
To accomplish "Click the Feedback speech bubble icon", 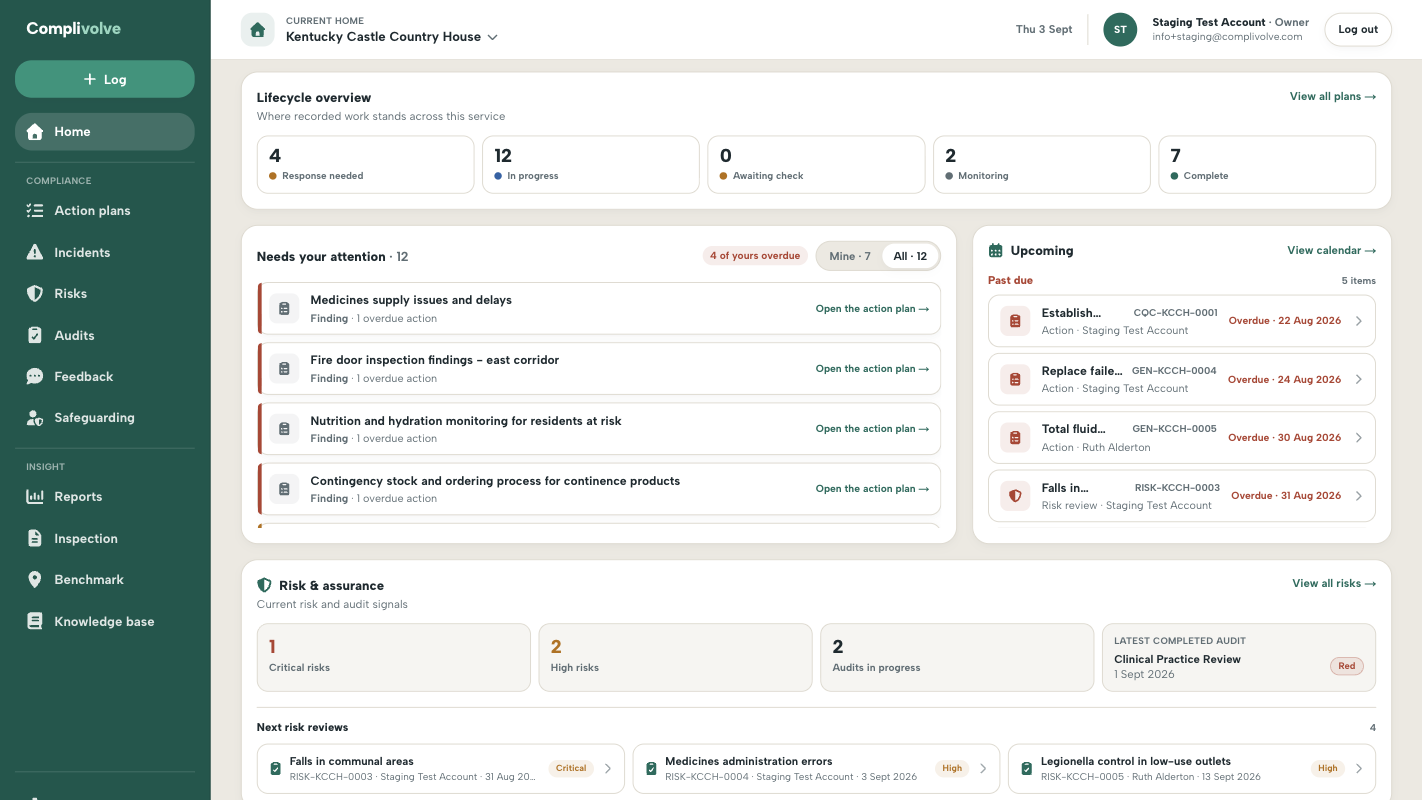I will pyautogui.click(x=35, y=377).
